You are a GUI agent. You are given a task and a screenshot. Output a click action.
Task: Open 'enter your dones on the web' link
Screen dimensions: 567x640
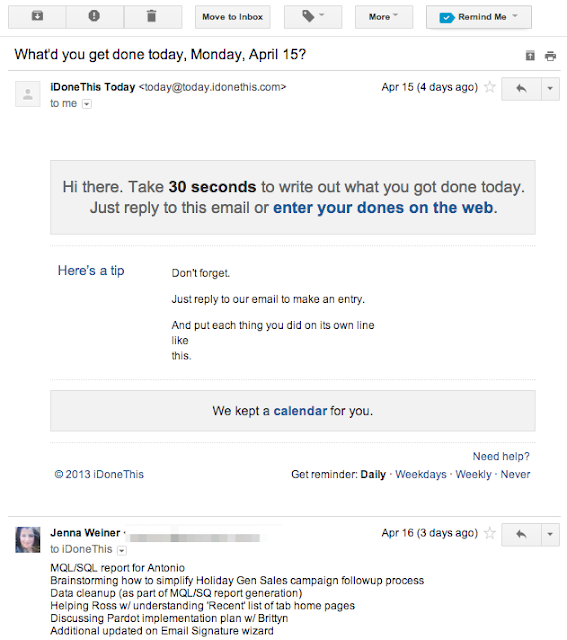click(383, 207)
